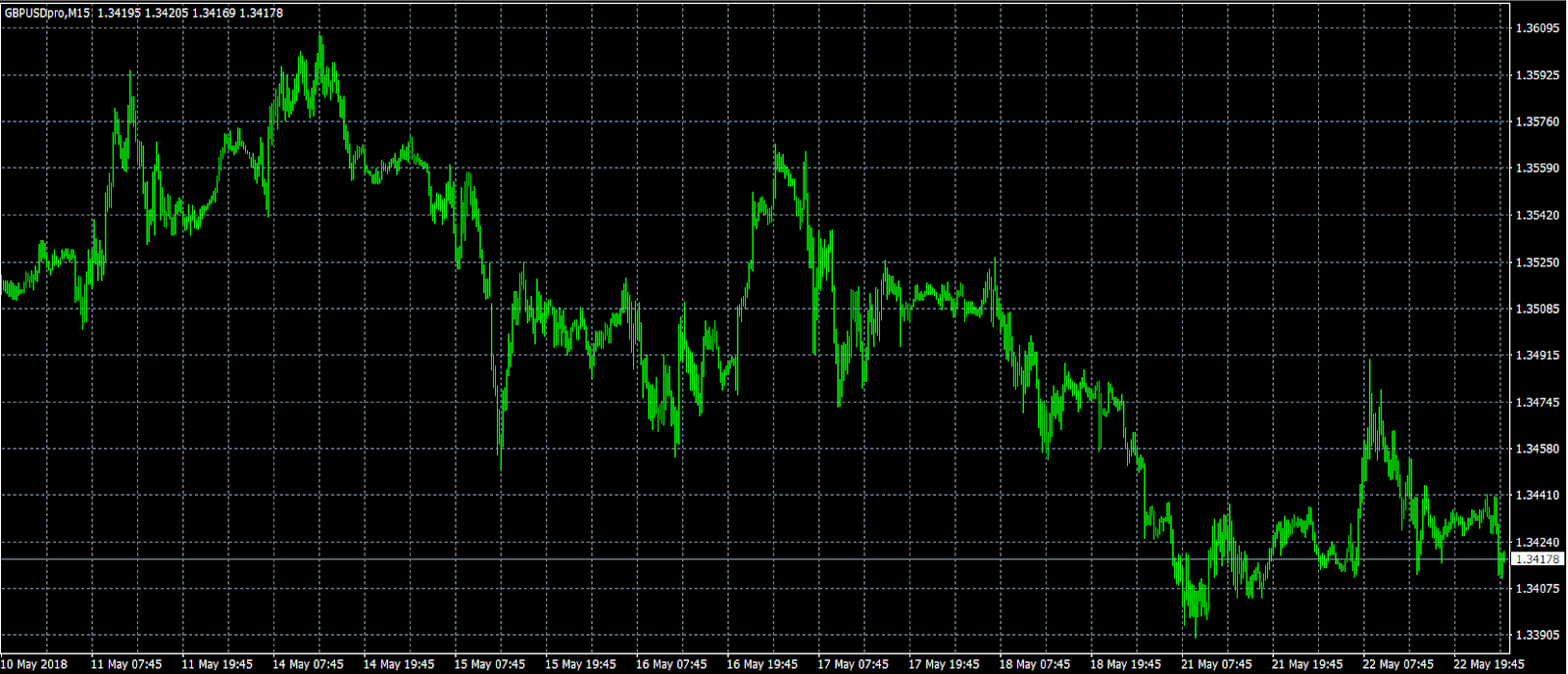This screenshot has width=1568, height=674.
Task: Click the 15 May 07:45 time label
Action: tap(490, 664)
